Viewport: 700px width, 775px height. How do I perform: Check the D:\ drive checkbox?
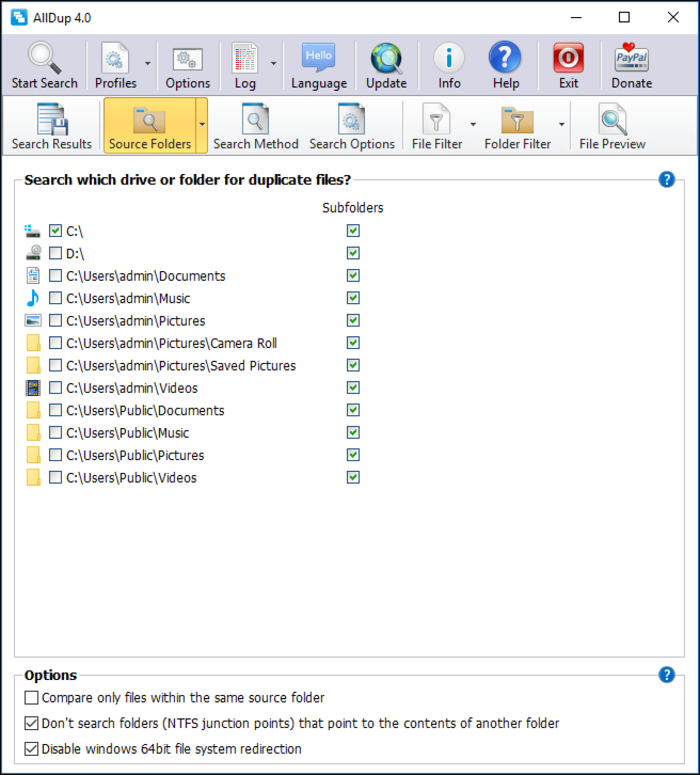pyautogui.click(x=55, y=254)
